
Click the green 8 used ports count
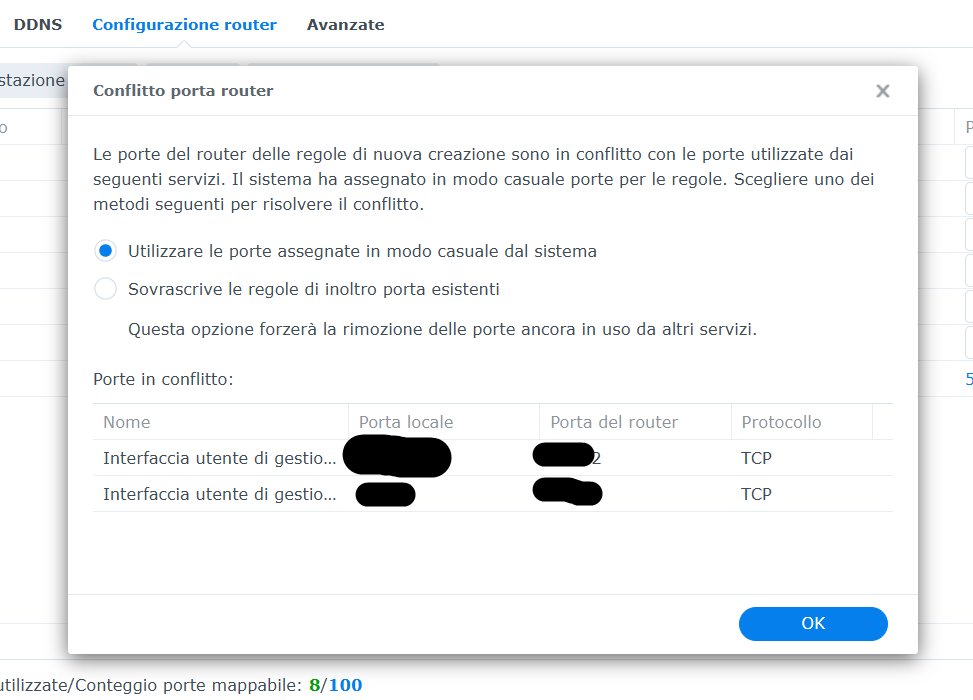[x=315, y=685]
